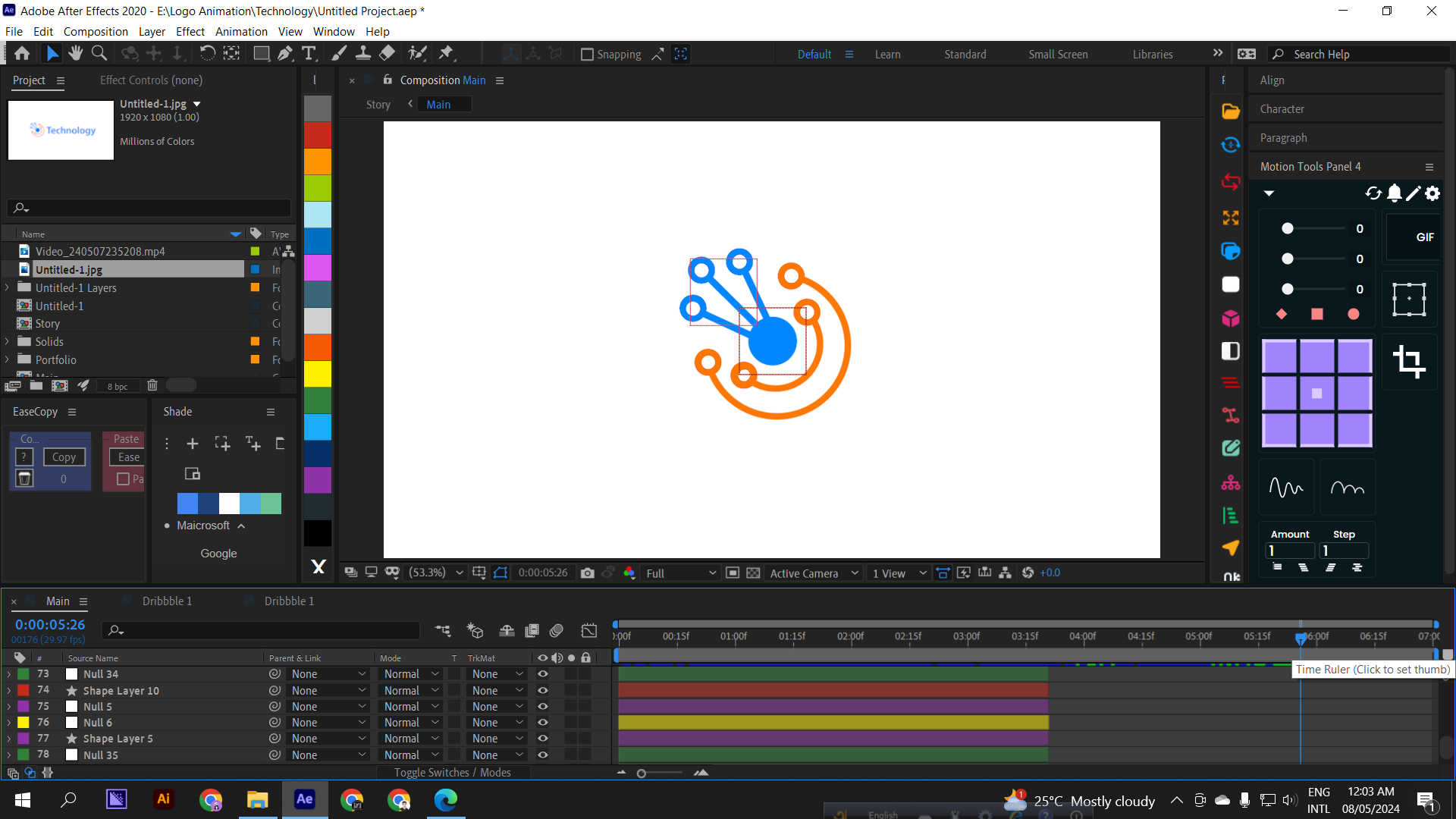Open the Composition menu
The width and height of the screenshot is (1456, 819).
(x=95, y=31)
